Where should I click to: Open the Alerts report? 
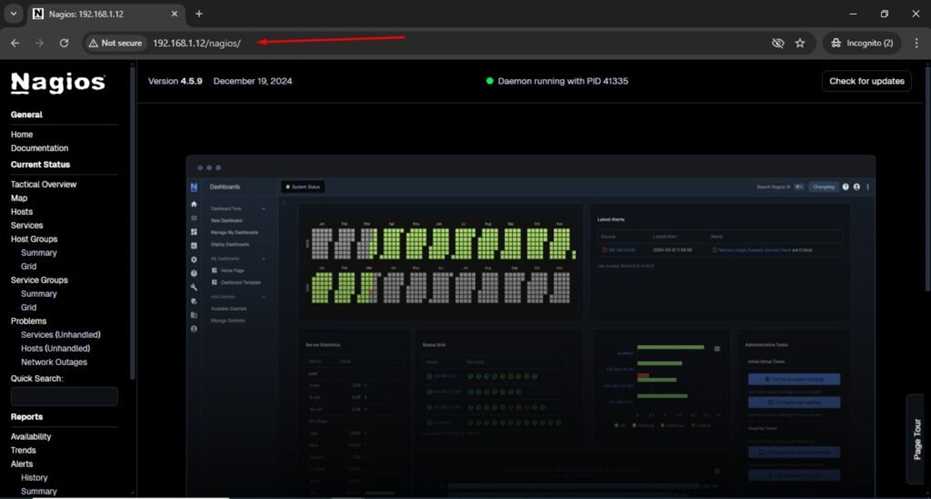(22, 464)
